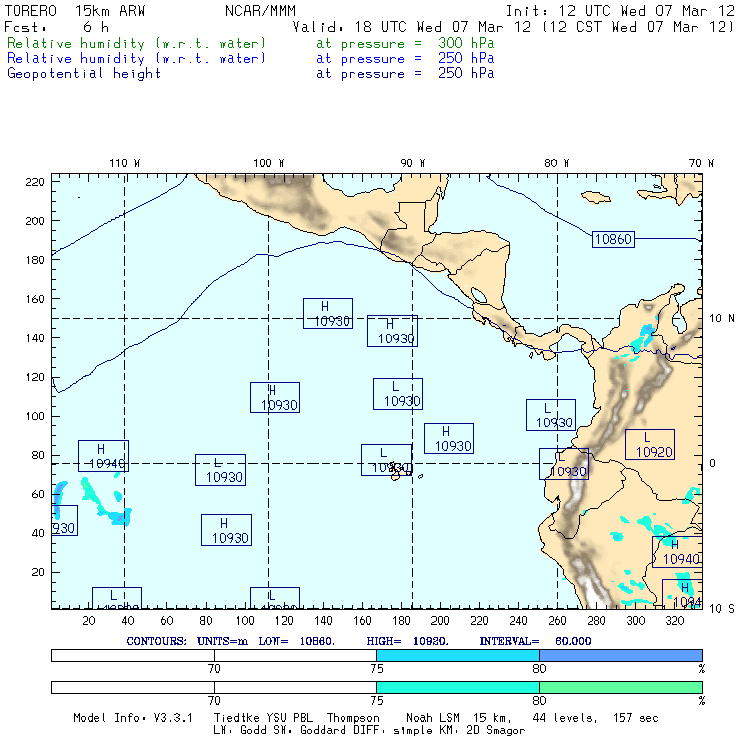Click the '10 N' latitude label
The height and width of the screenshot is (740, 740).
click(x=722, y=319)
